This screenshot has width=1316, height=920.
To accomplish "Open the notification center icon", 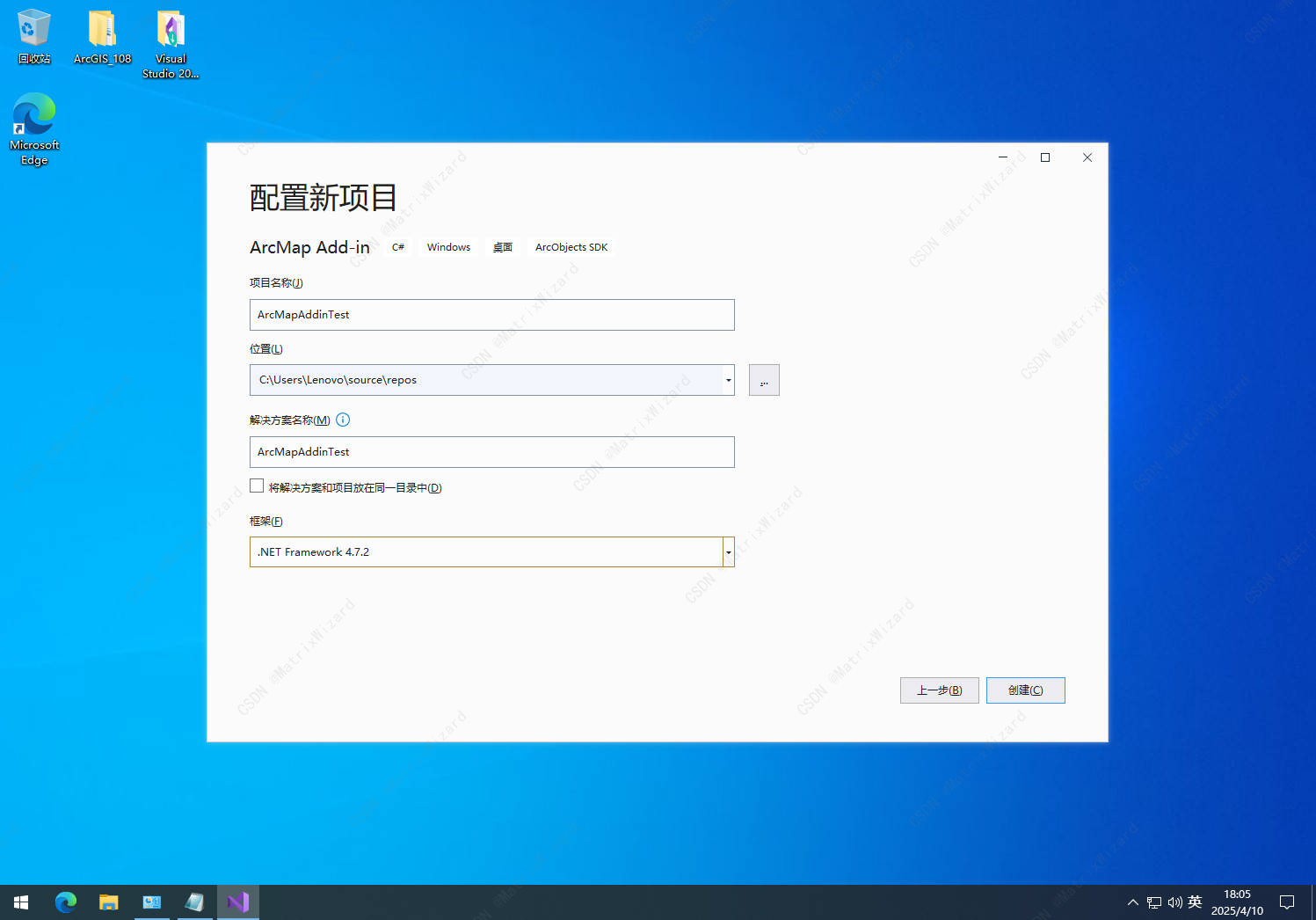I will pyautogui.click(x=1287, y=902).
